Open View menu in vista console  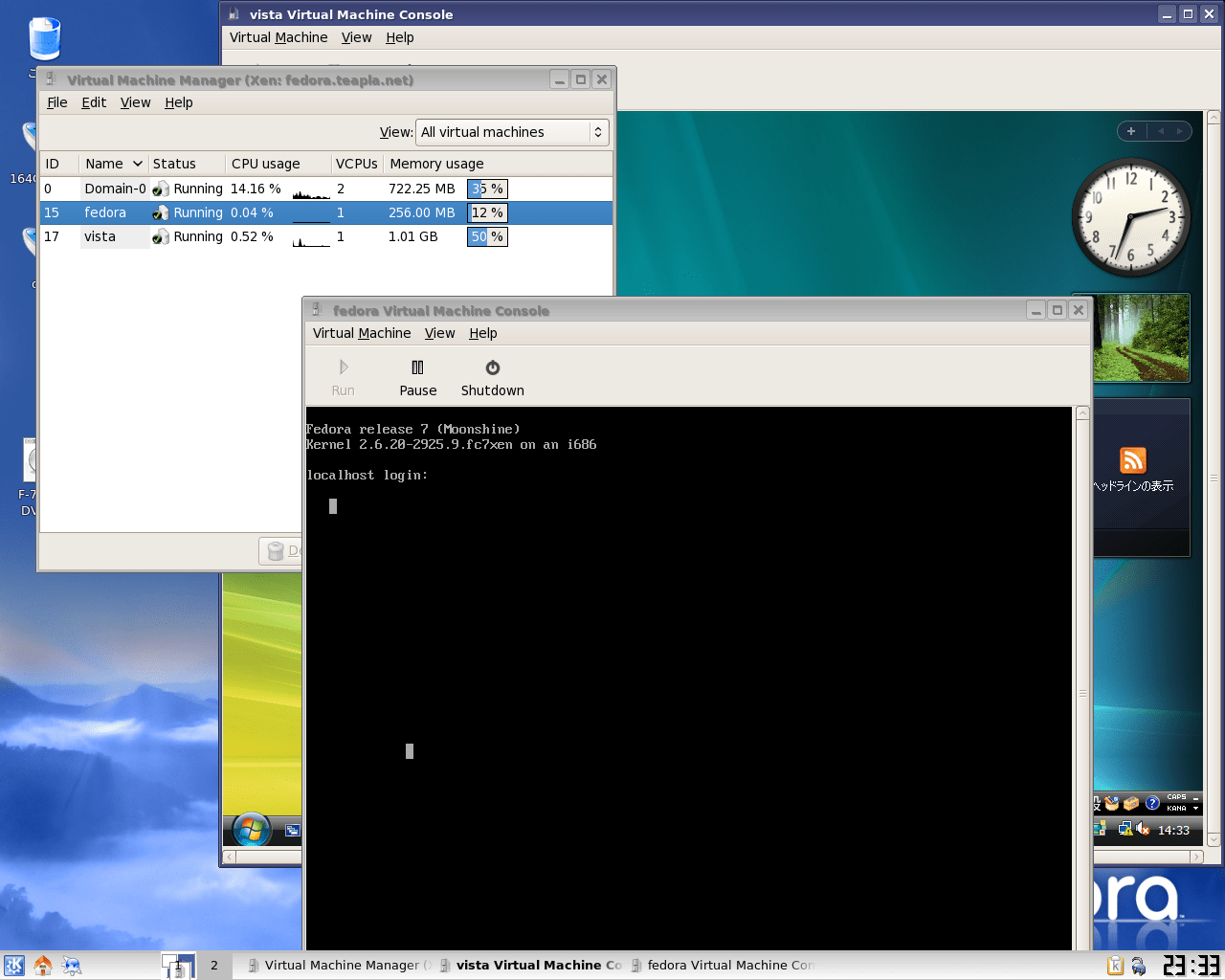point(357,37)
